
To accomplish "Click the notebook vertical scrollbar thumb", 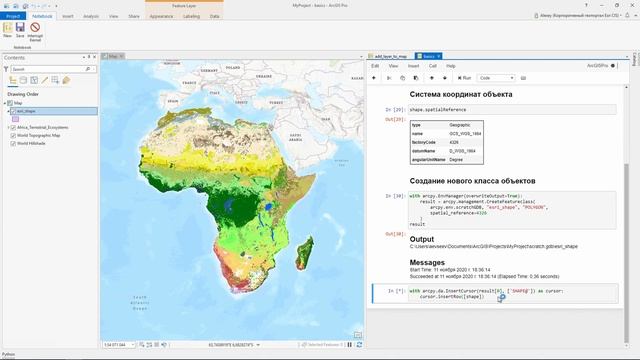I will [627, 253].
